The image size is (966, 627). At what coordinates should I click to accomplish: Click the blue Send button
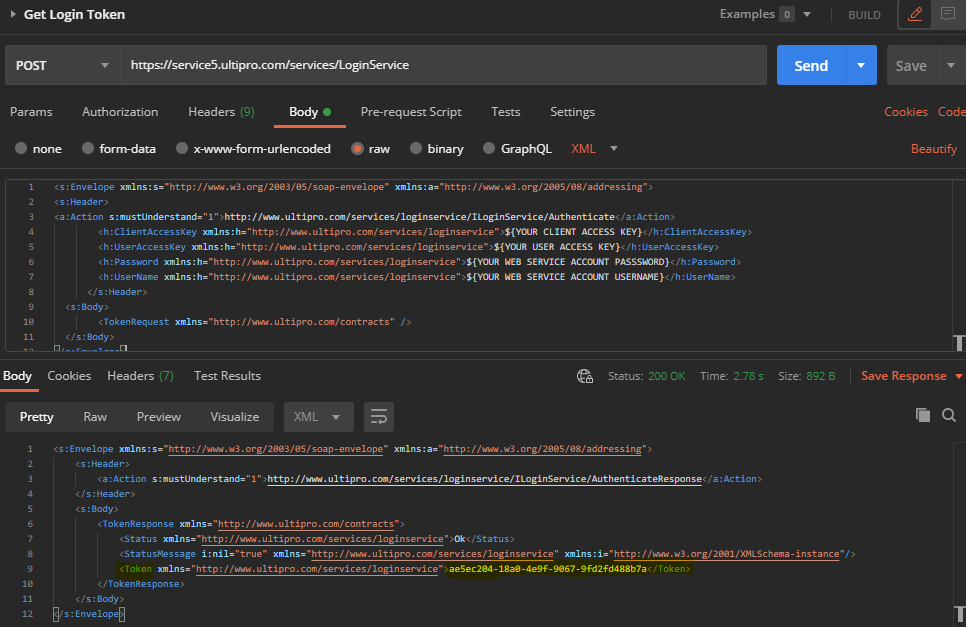tap(810, 66)
